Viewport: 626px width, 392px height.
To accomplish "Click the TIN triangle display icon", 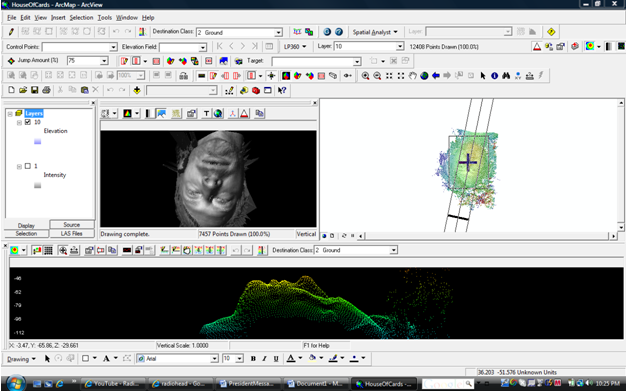I will (x=537, y=47).
